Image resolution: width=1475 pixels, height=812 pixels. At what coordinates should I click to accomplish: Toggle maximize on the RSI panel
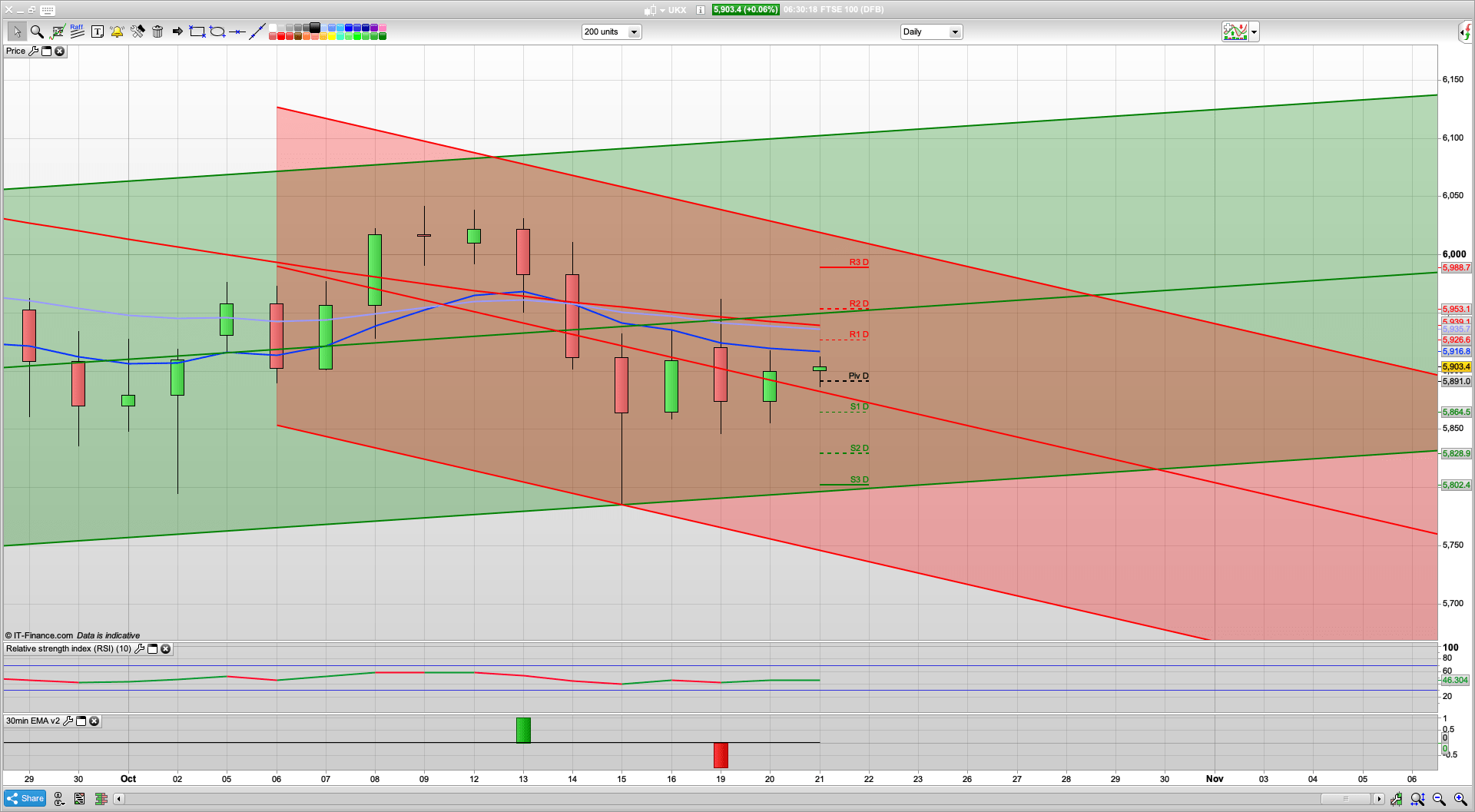pos(153,649)
